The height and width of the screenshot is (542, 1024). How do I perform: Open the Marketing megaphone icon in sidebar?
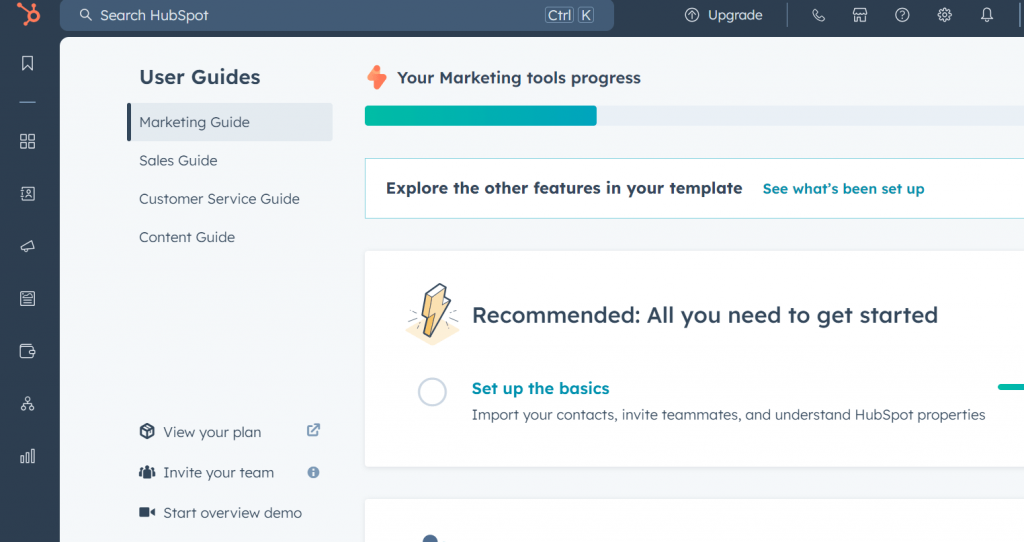pos(27,246)
